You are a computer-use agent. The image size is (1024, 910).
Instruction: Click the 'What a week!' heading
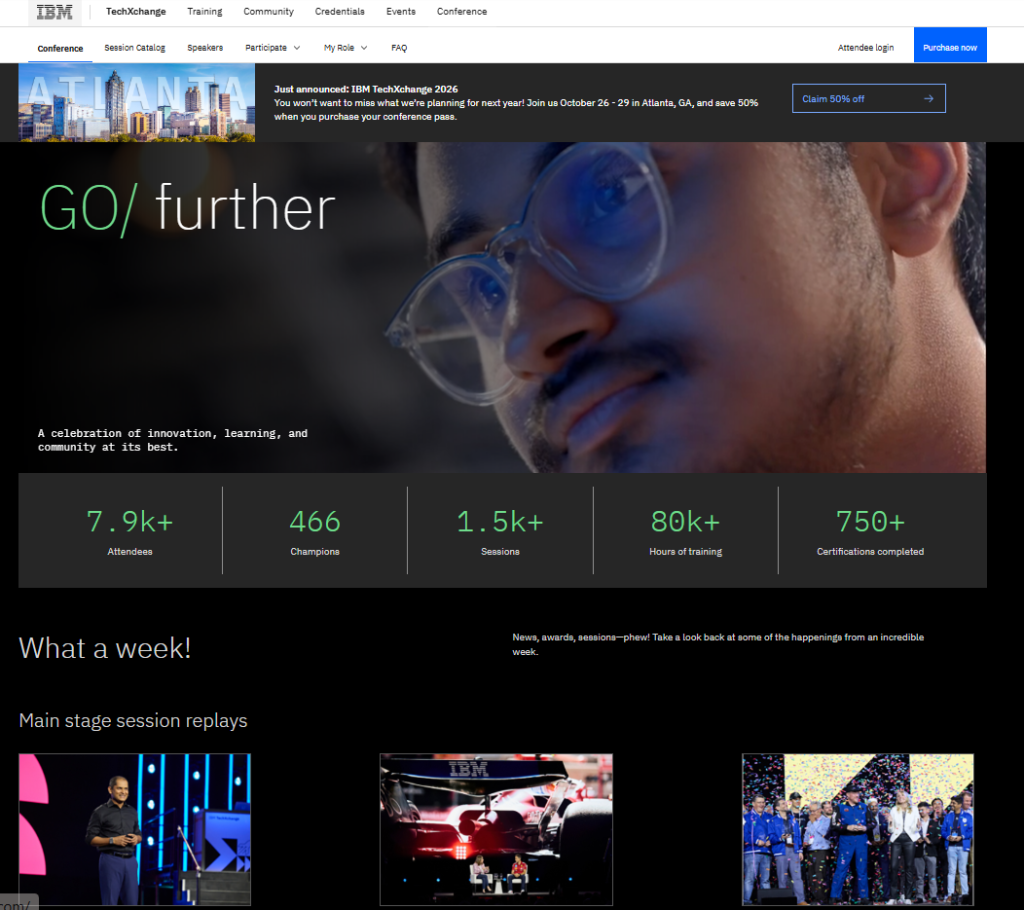click(x=105, y=649)
